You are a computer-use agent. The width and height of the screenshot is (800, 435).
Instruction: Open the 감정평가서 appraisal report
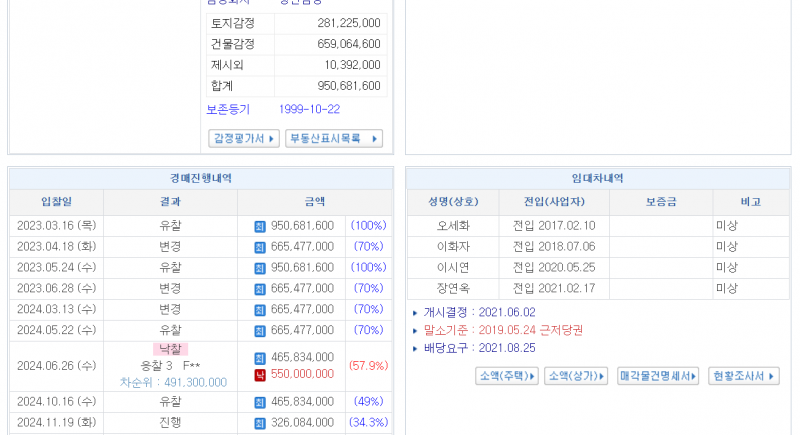point(243,139)
